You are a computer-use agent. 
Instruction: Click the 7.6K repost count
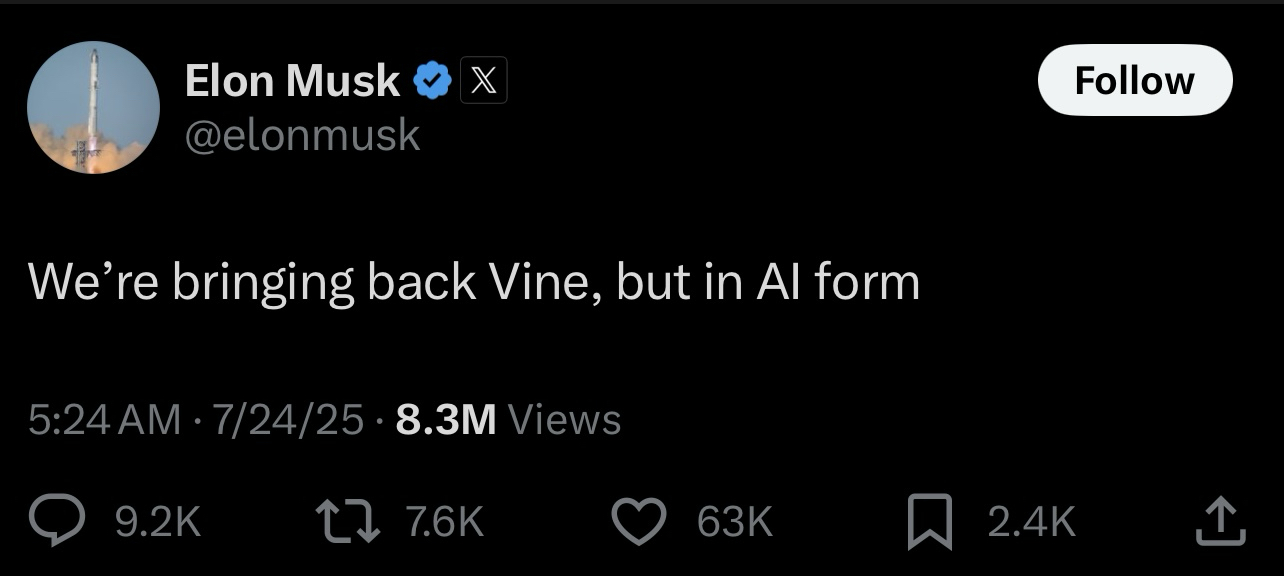click(445, 522)
